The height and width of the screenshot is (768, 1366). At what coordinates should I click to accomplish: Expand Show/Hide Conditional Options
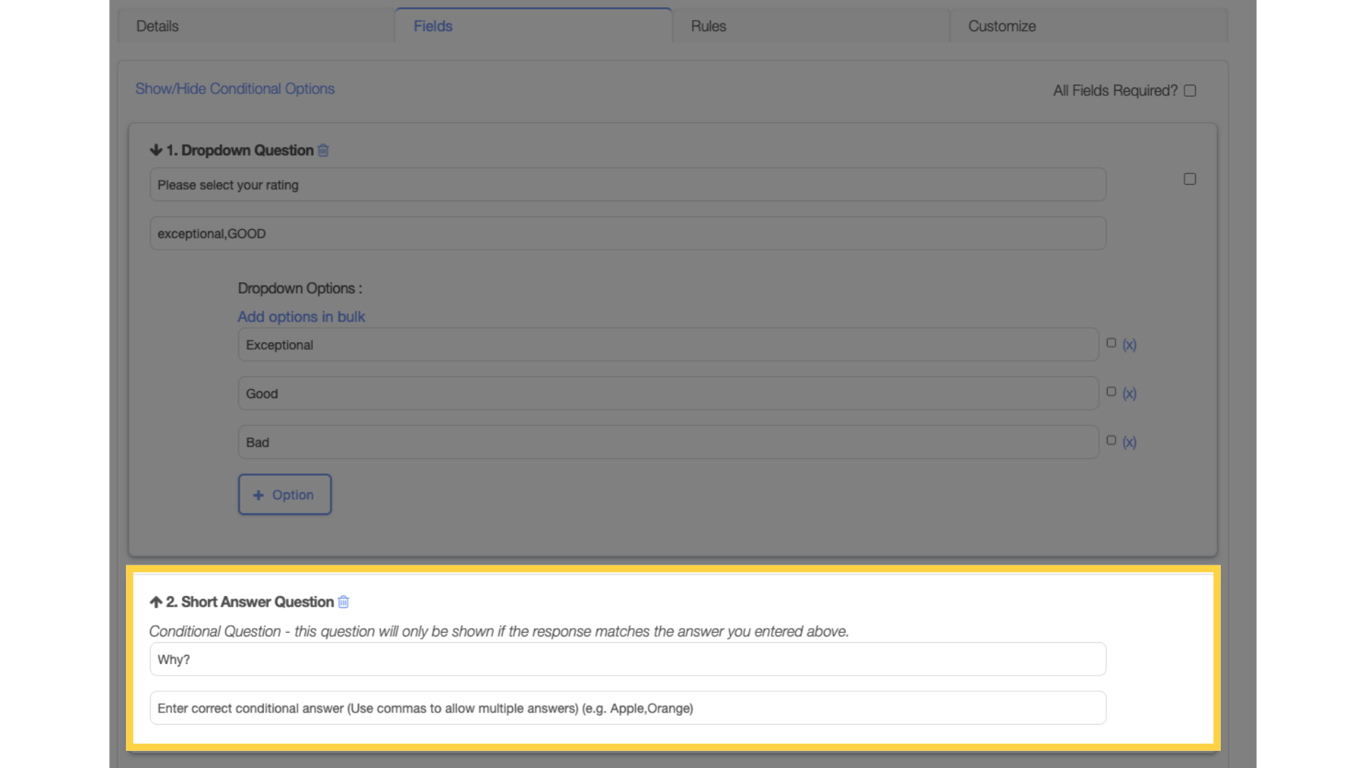tap(235, 88)
